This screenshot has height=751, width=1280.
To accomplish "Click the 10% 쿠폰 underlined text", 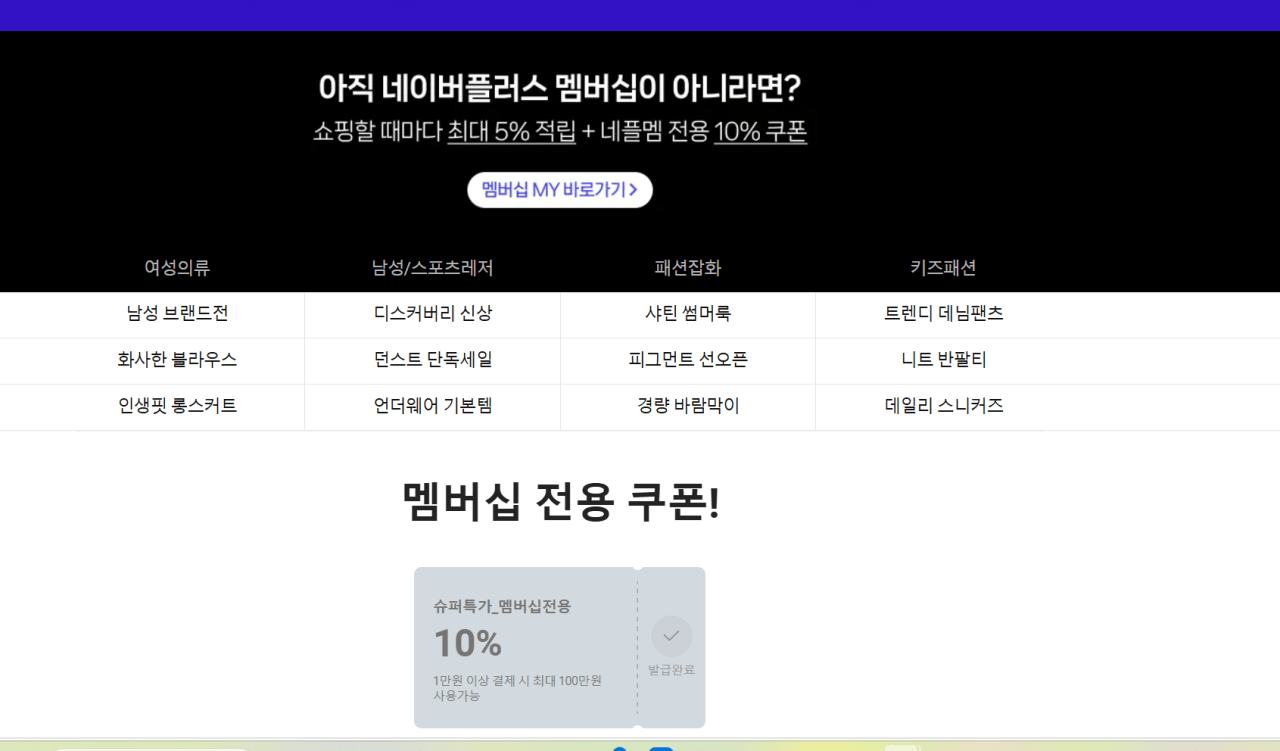I will (x=760, y=132).
